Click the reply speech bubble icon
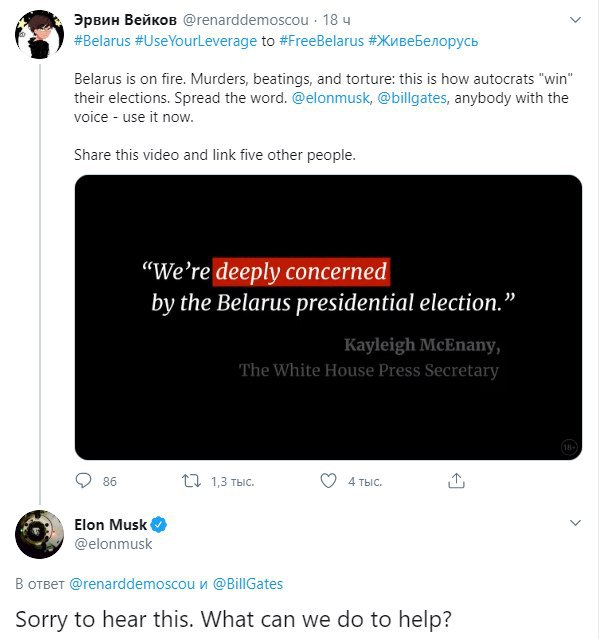Screen dimensions: 601x639 (x=83, y=481)
